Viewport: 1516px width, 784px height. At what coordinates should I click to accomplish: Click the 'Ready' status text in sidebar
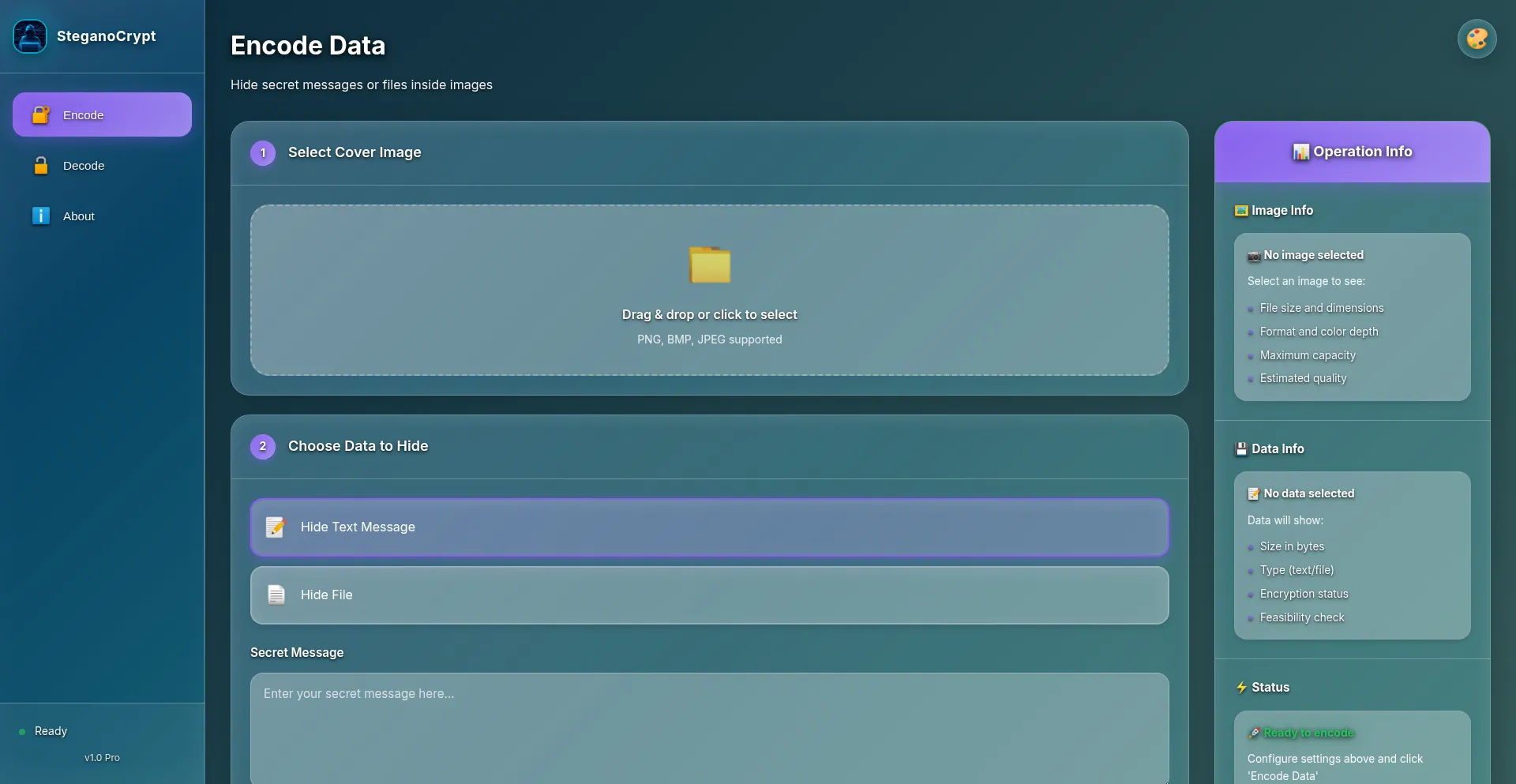(x=51, y=731)
